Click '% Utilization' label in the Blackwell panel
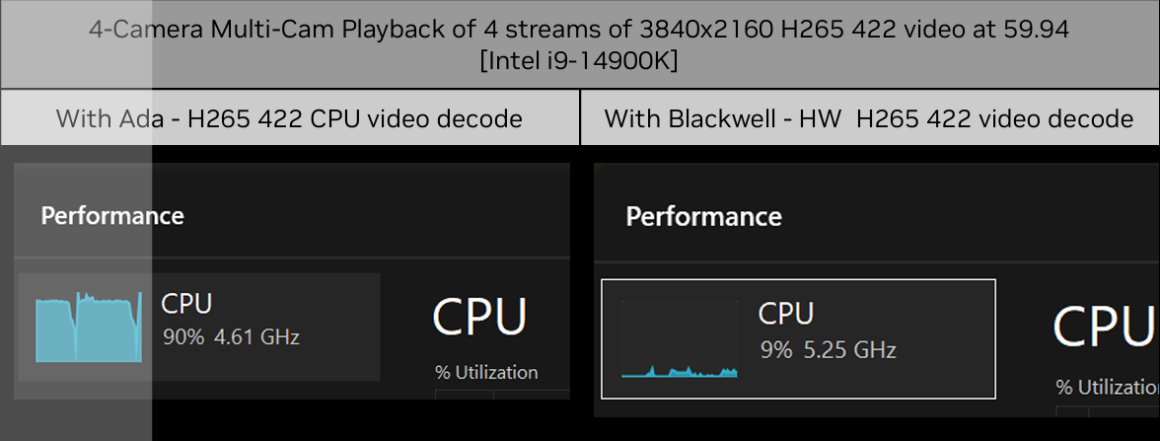This screenshot has width=1160, height=441. 1107,386
